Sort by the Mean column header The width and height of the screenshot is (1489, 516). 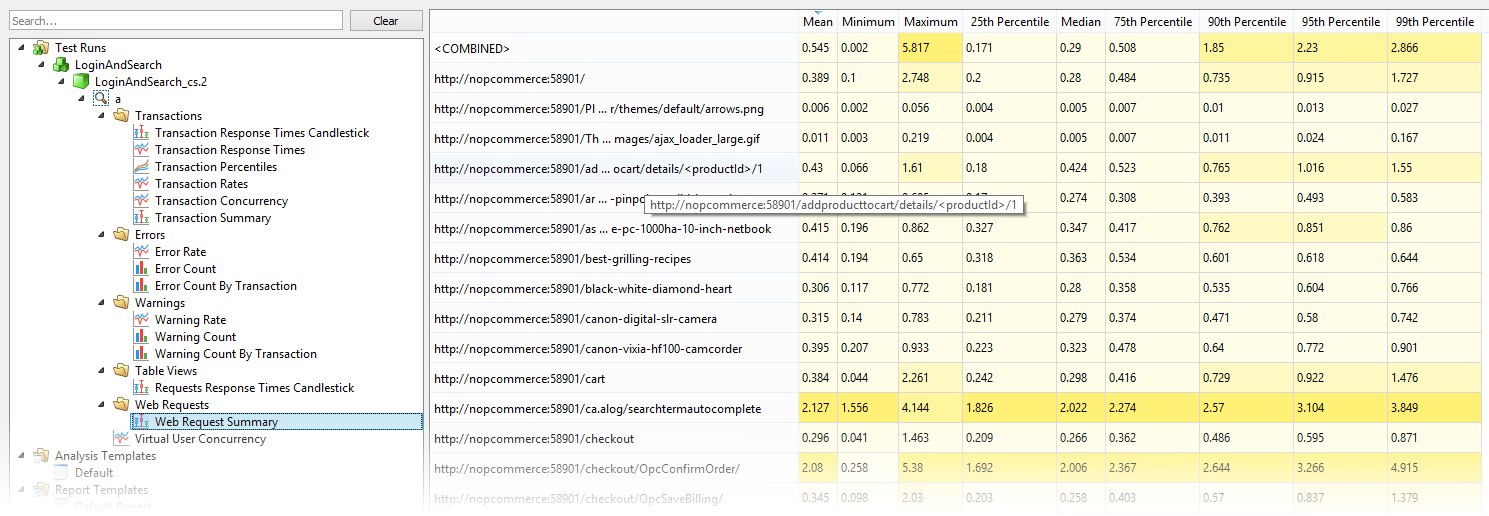point(817,22)
